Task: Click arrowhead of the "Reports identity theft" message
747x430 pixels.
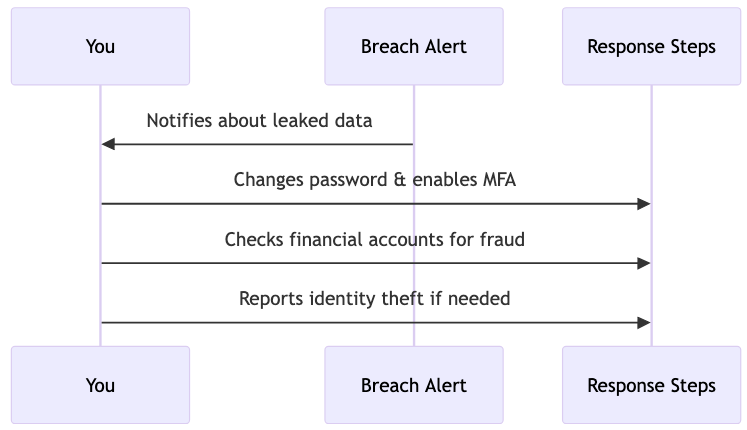Action: point(645,322)
